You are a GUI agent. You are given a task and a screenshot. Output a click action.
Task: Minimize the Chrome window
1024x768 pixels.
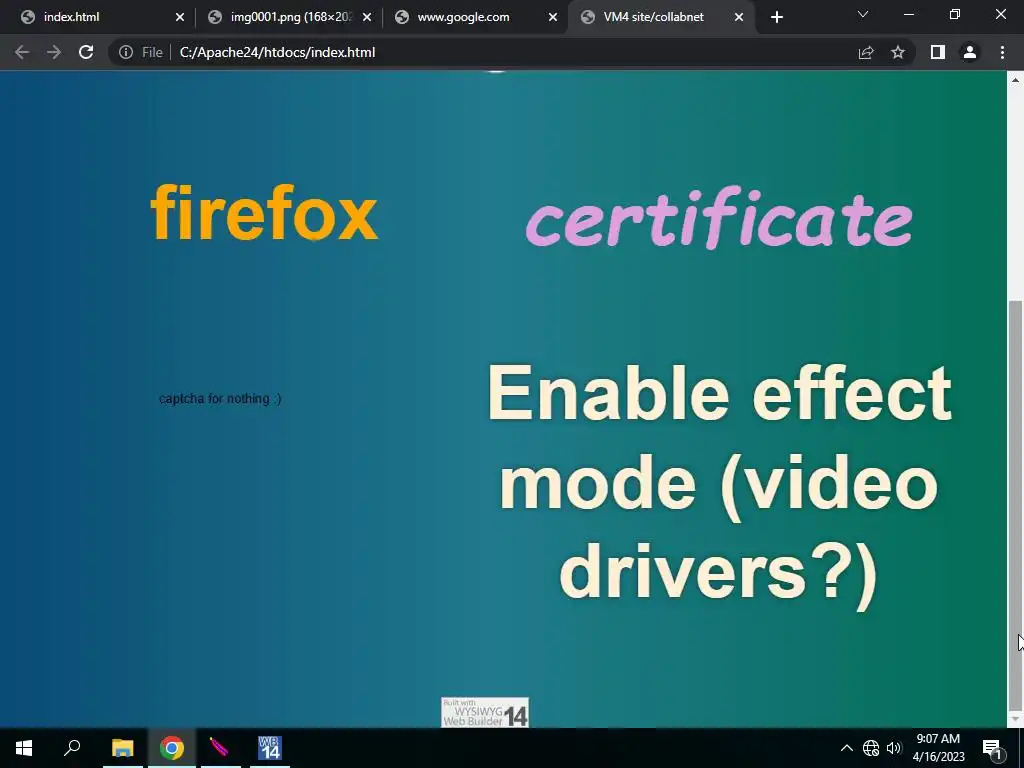coord(908,14)
